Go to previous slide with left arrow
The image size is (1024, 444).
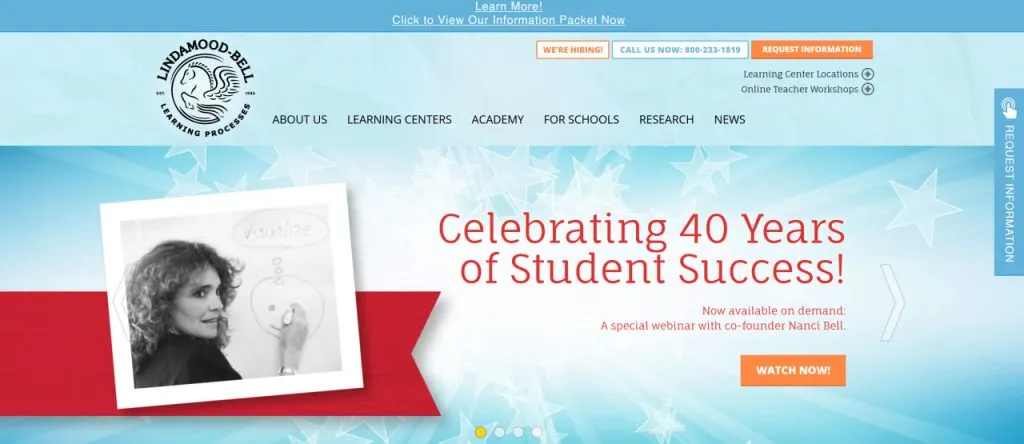tap(120, 302)
